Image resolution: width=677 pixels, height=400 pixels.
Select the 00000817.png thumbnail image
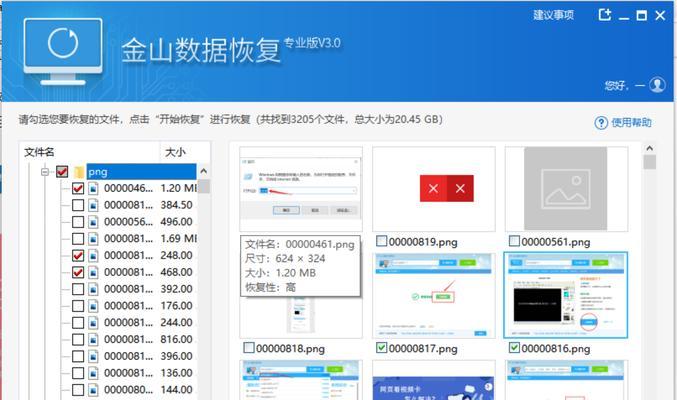(434, 295)
